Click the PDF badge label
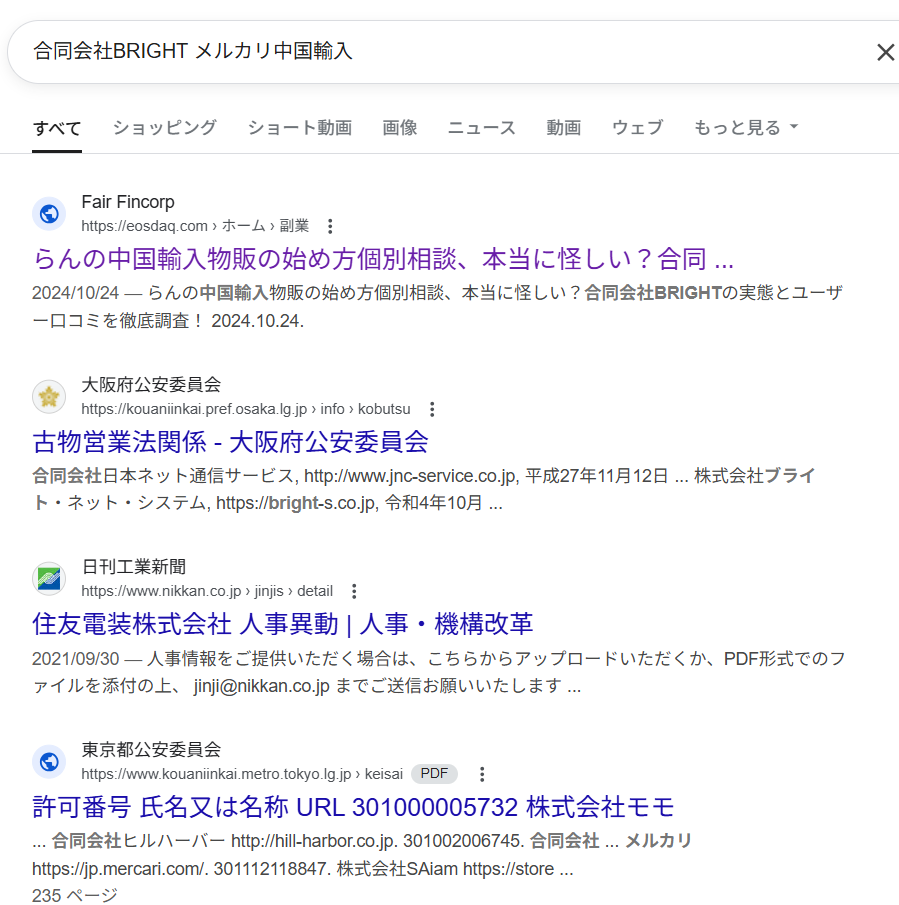The height and width of the screenshot is (905, 899). pos(434,773)
